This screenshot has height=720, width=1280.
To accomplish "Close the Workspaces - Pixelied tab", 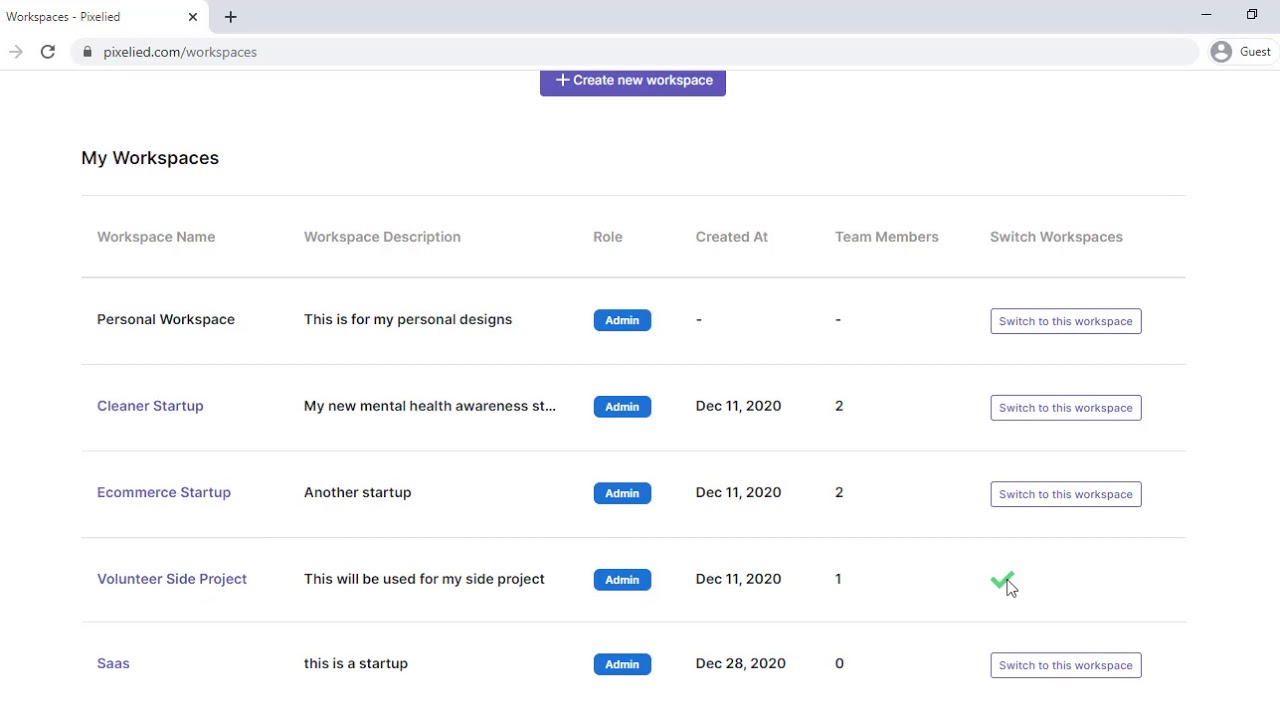I will 193,17.
